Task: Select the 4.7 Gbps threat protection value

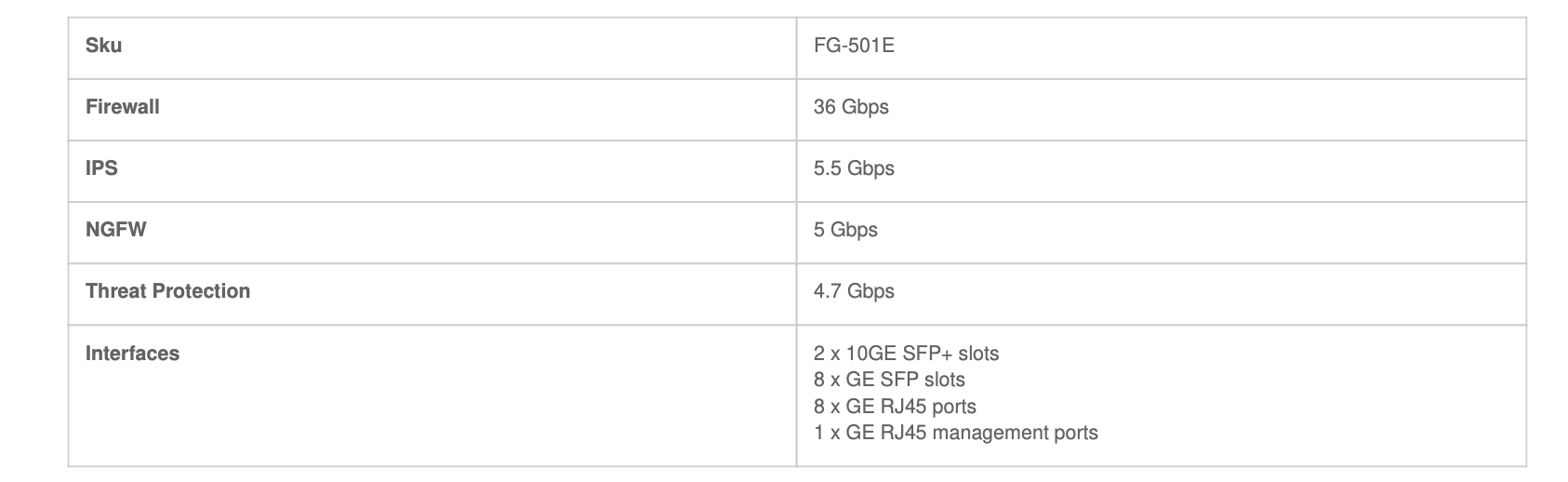Action: pyautogui.click(x=854, y=291)
